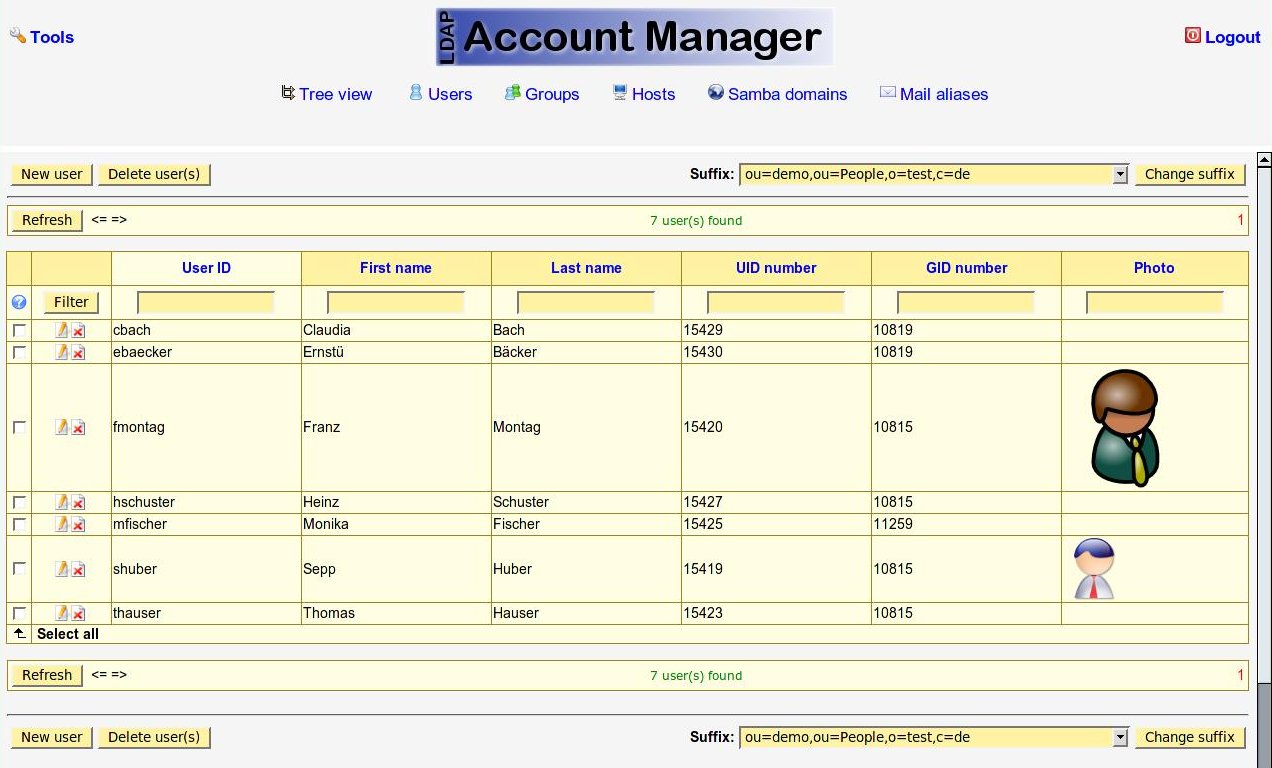The image size is (1272, 768).
Task: Click the Logout link
Action: click(1232, 37)
